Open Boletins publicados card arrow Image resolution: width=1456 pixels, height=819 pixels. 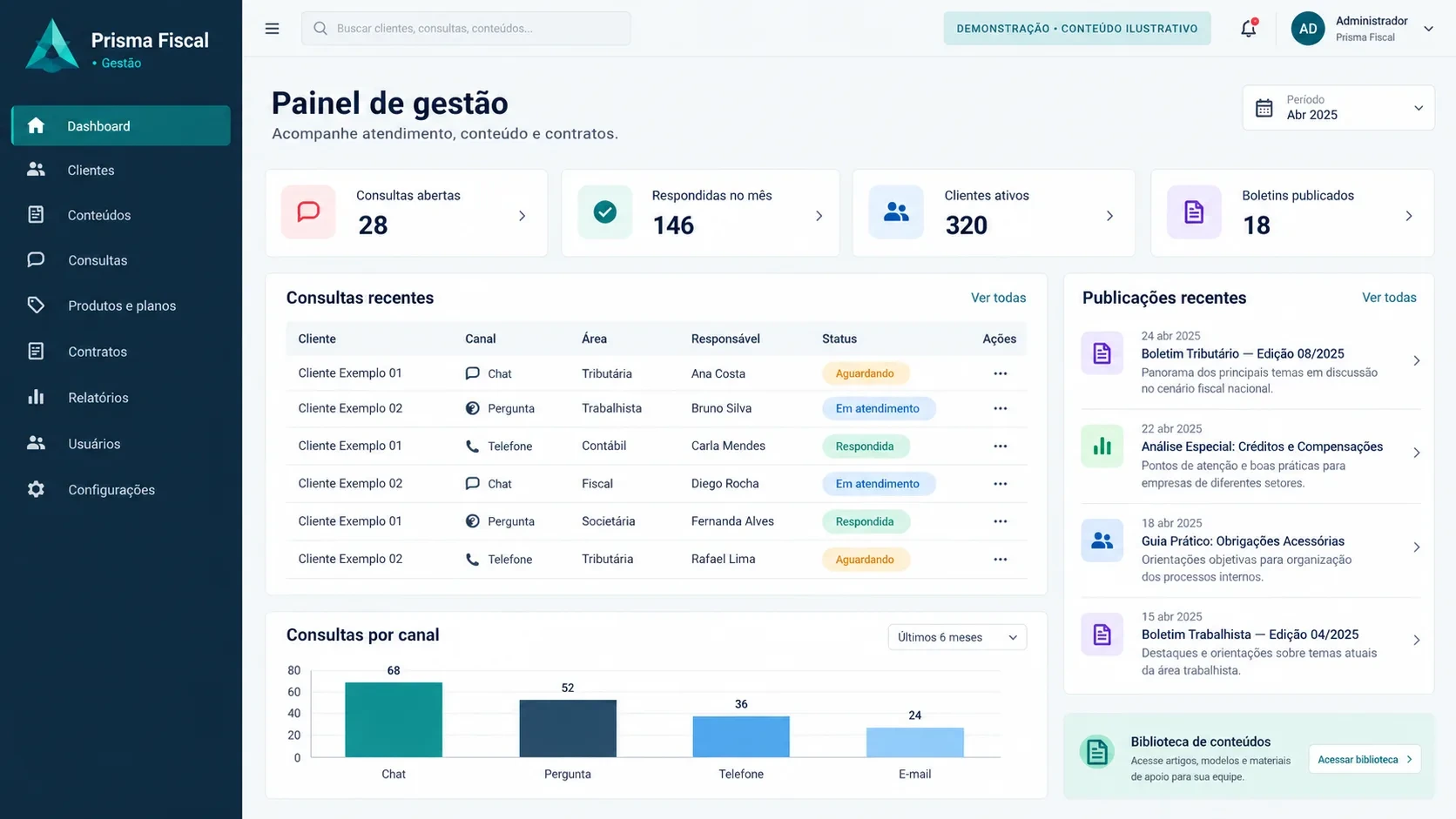click(1408, 216)
